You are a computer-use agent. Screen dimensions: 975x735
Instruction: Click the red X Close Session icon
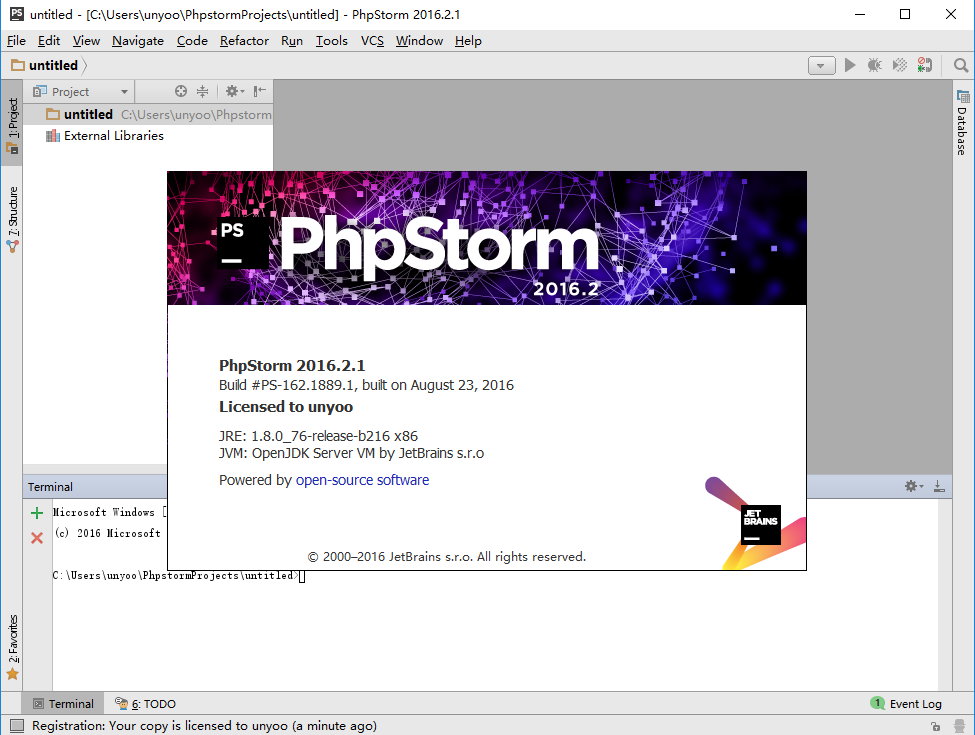pos(37,538)
